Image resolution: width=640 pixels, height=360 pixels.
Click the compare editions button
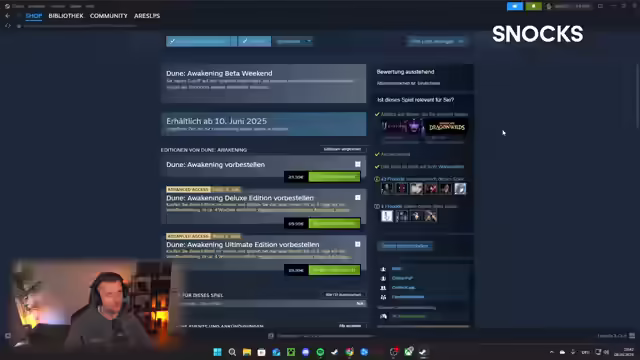pyautogui.click(x=342, y=149)
